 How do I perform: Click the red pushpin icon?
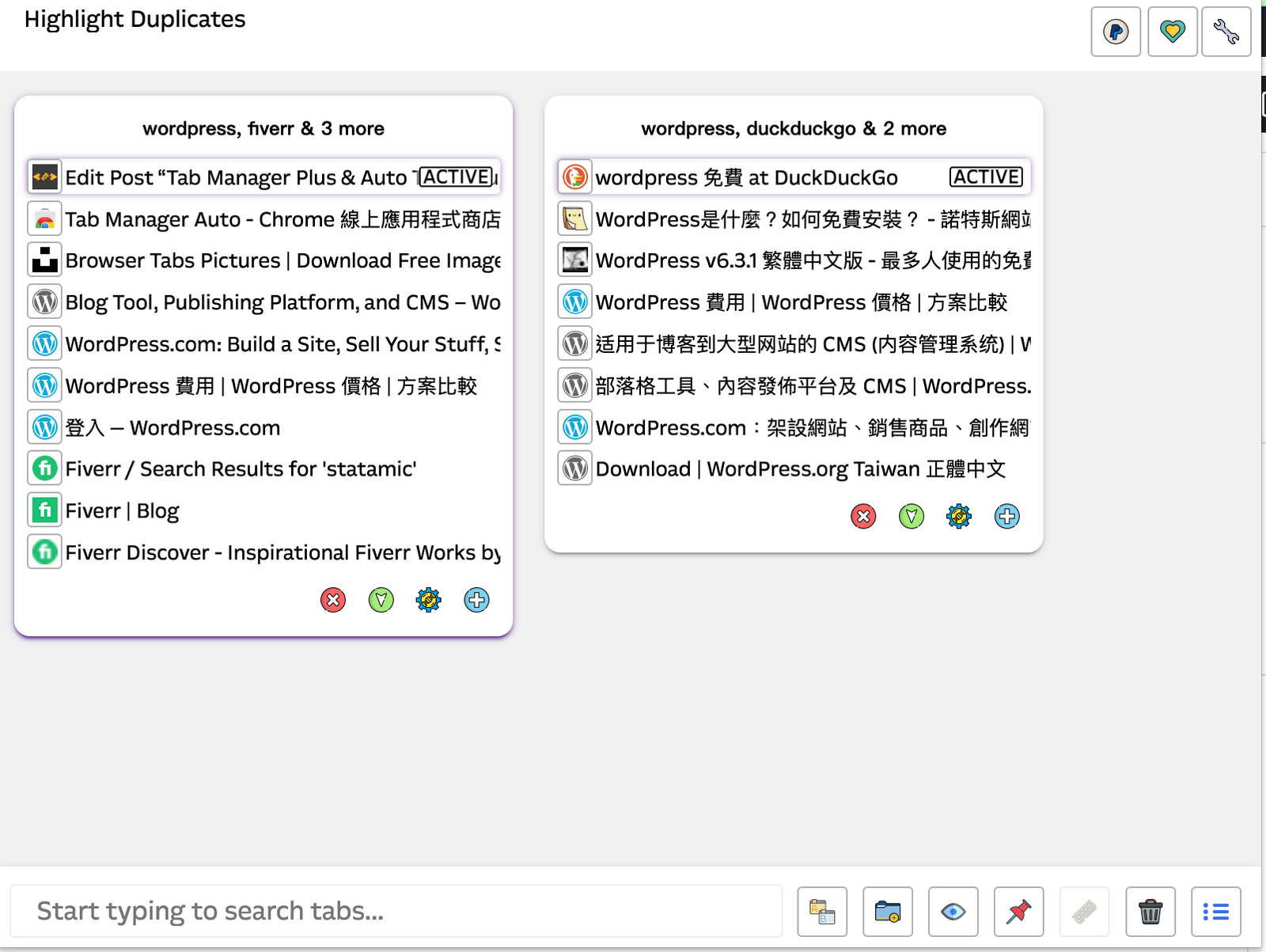click(x=1018, y=912)
